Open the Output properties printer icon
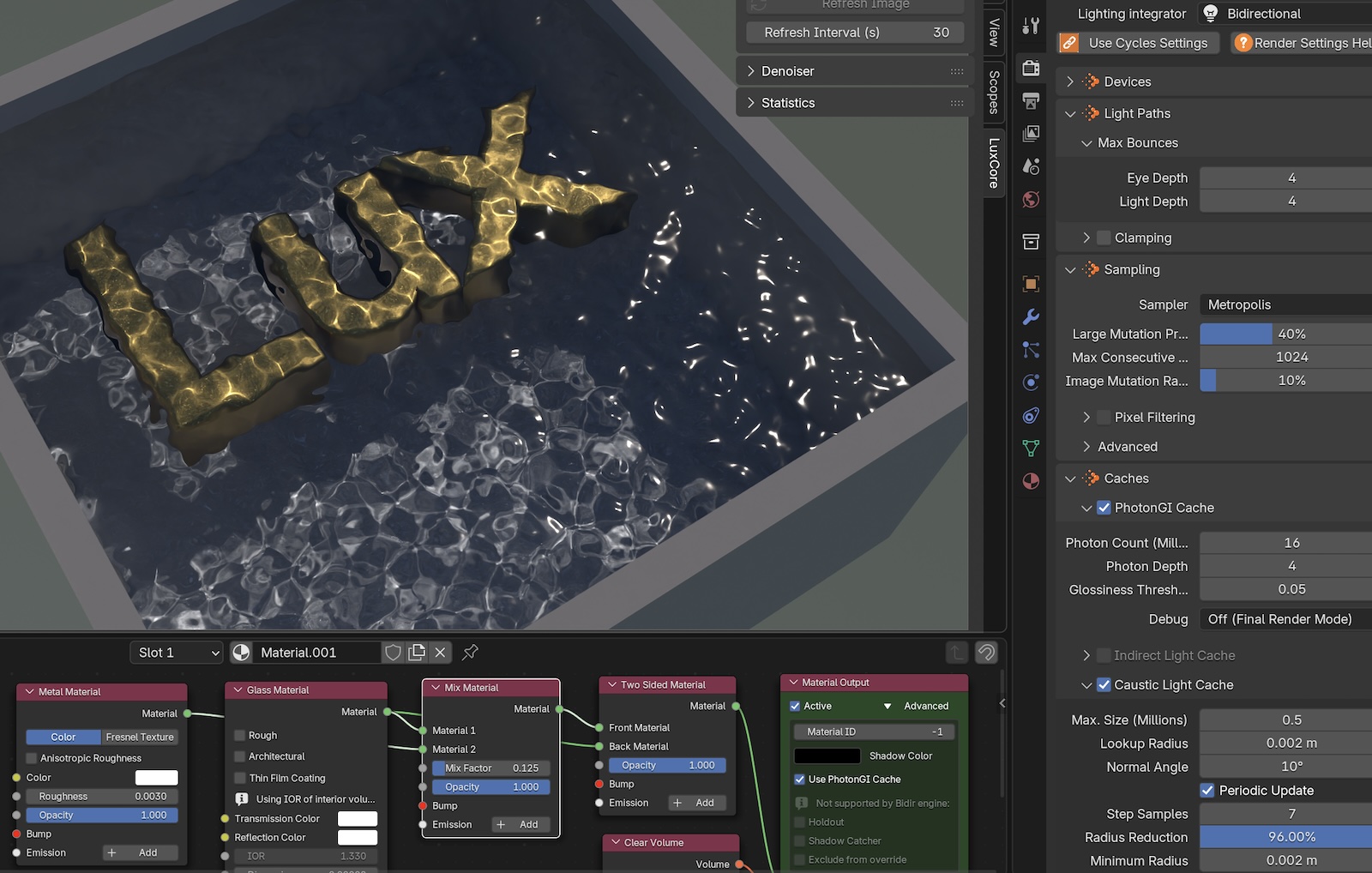 [1031, 101]
